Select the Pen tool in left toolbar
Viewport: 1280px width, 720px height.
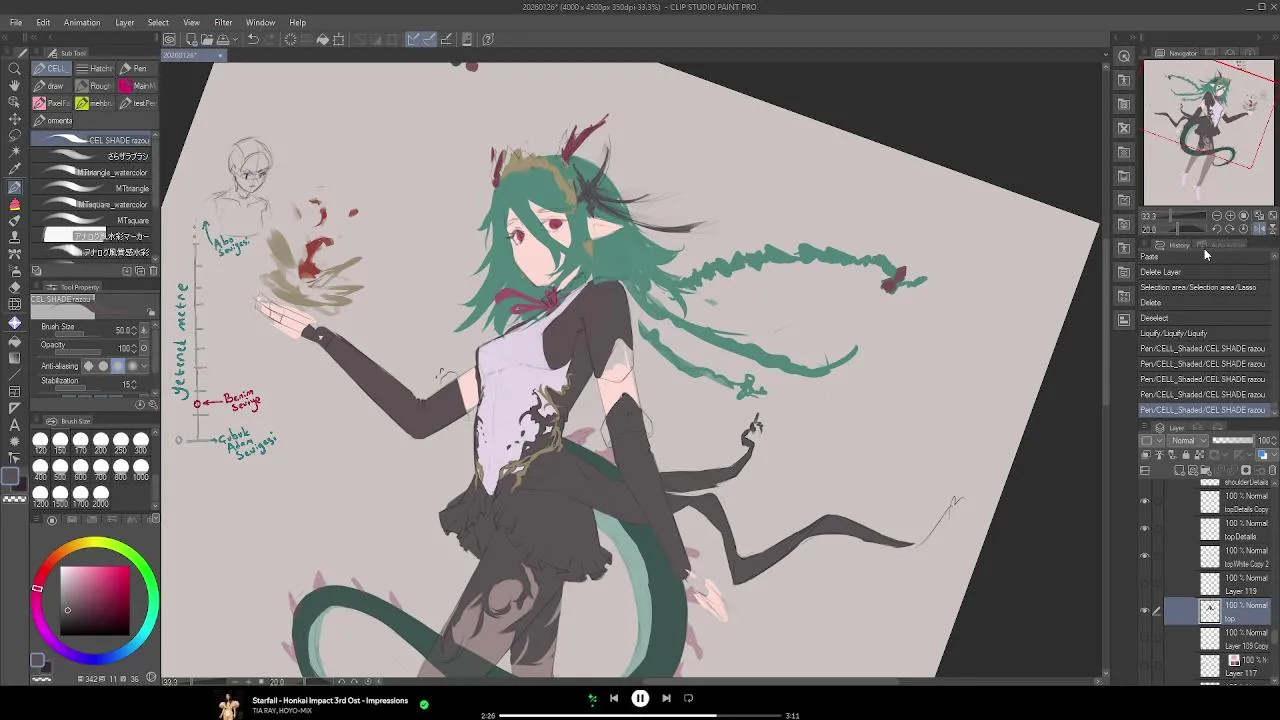coord(14,187)
